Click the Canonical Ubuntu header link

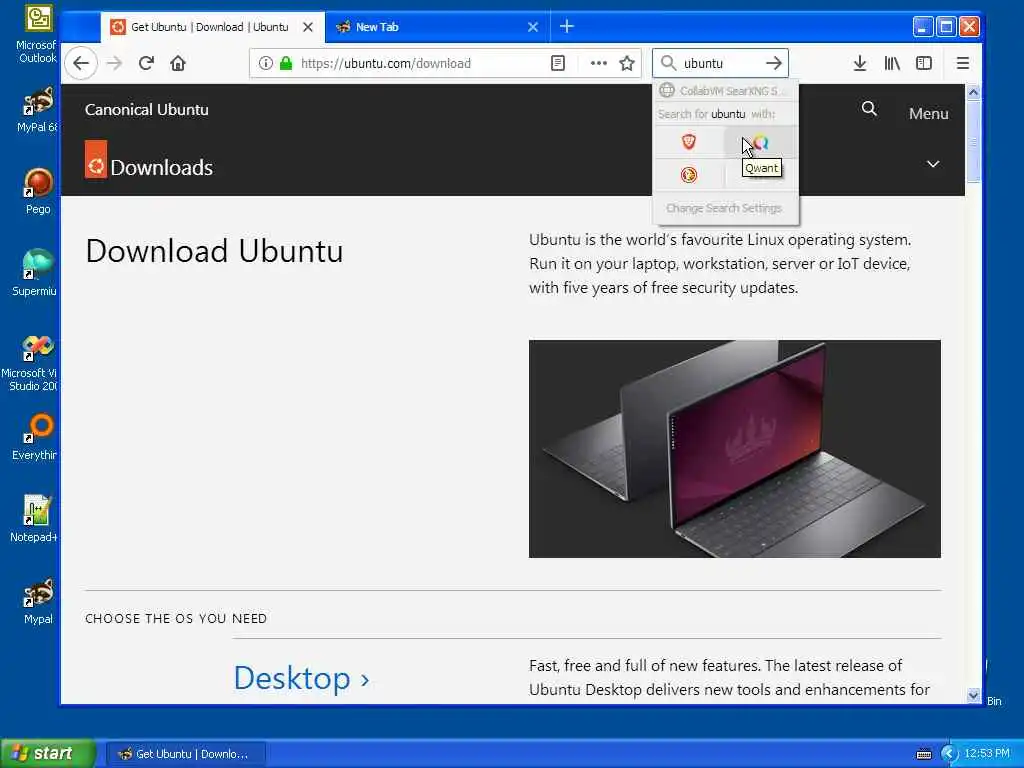(x=147, y=110)
